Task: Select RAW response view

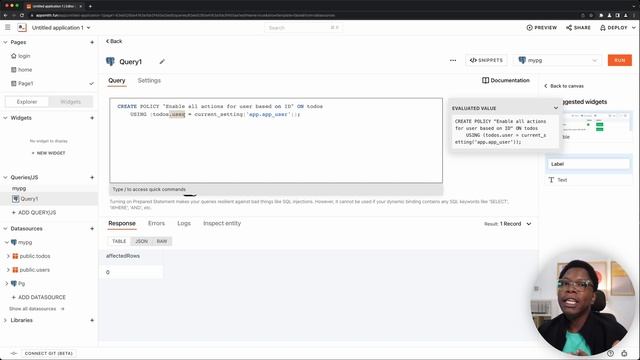Action: pyautogui.click(x=162, y=241)
